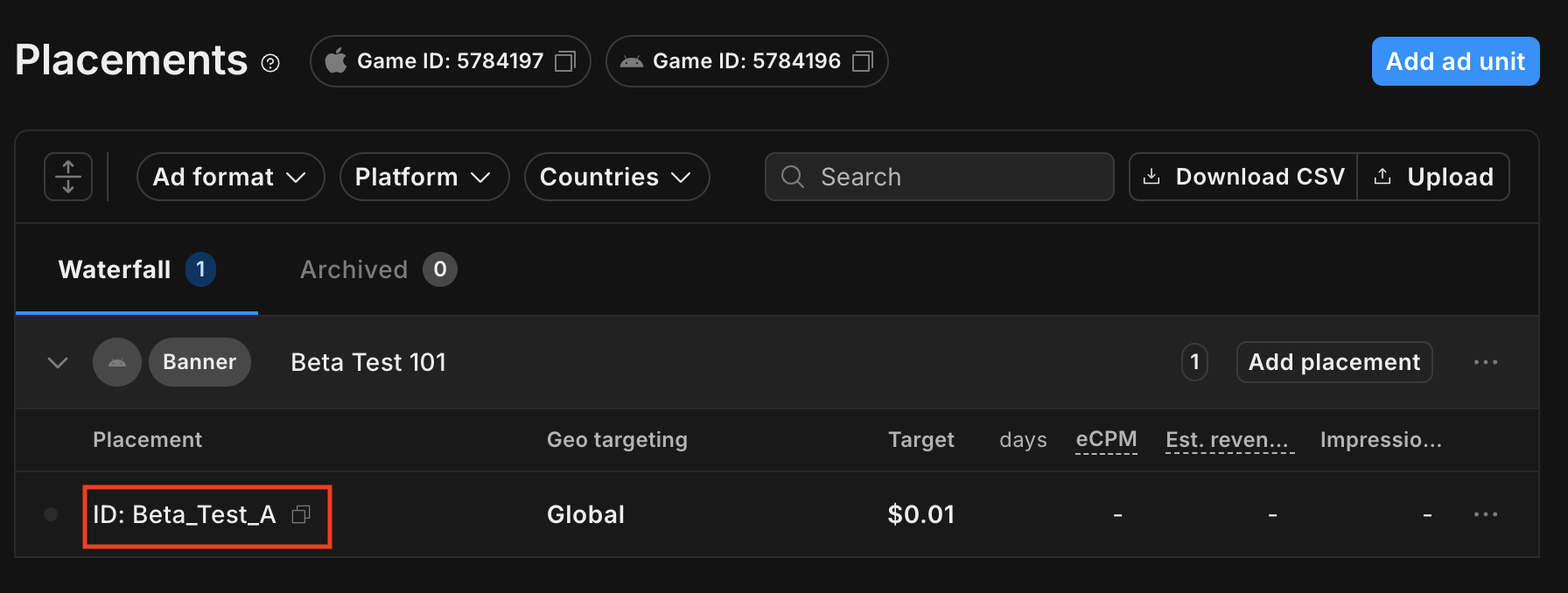1568x593 pixels.
Task: Click the Upload button
Action: click(1433, 177)
